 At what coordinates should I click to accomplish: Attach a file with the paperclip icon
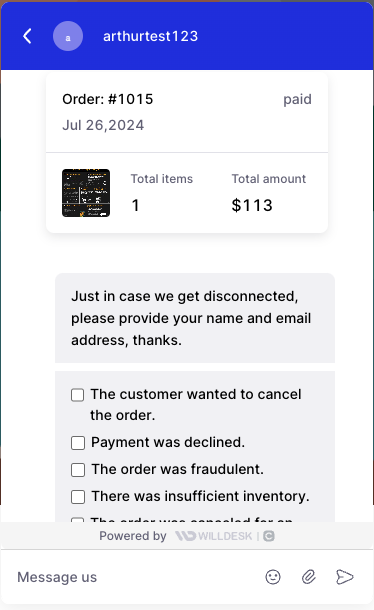[309, 577]
